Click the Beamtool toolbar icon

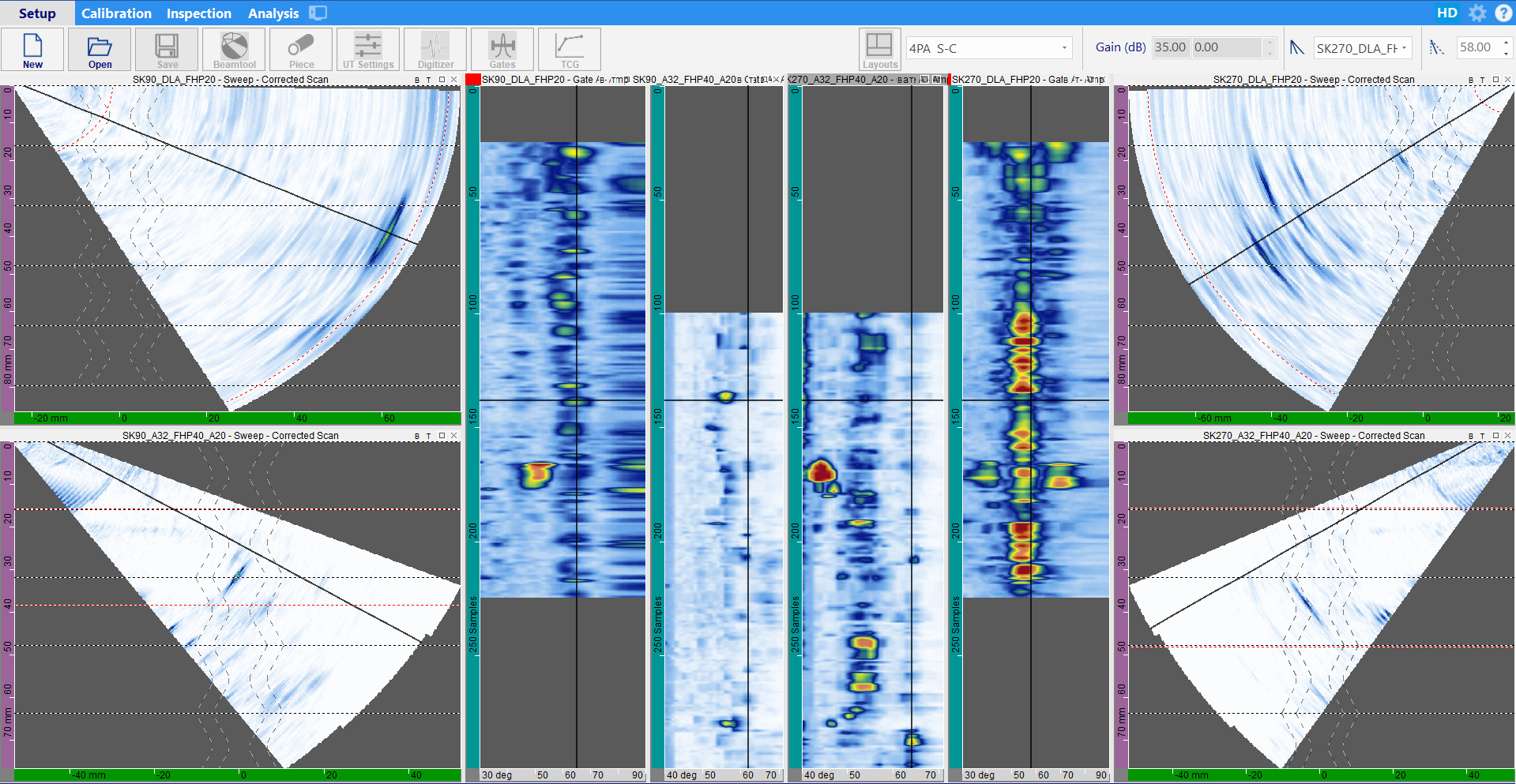pyautogui.click(x=235, y=51)
